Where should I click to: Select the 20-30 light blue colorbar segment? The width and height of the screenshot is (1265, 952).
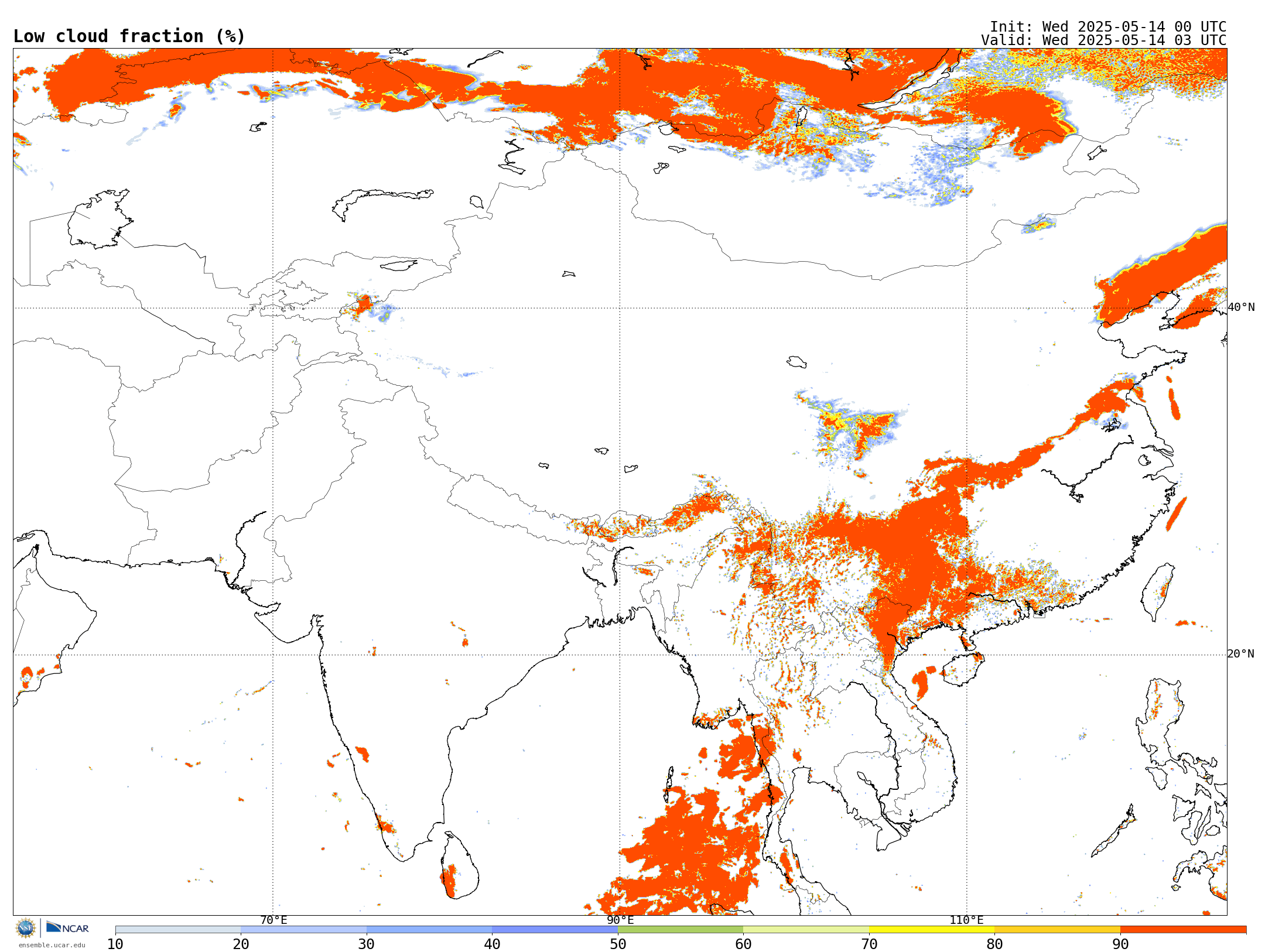pyautogui.click(x=303, y=930)
